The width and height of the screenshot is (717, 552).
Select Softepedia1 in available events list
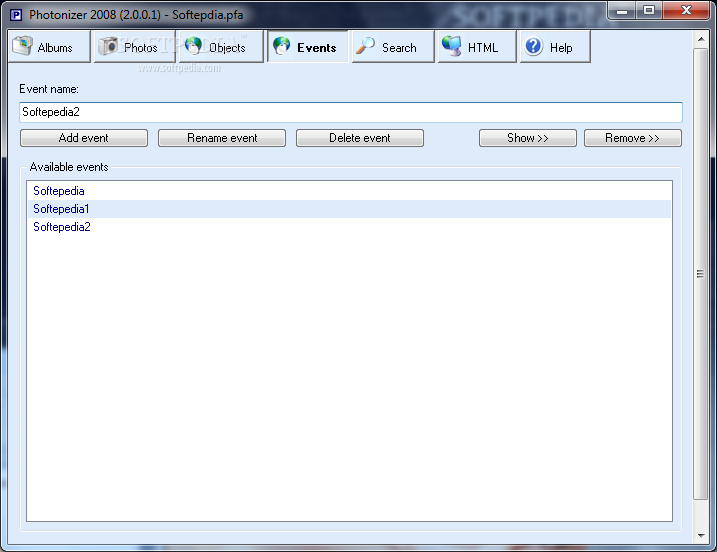click(x=349, y=209)
